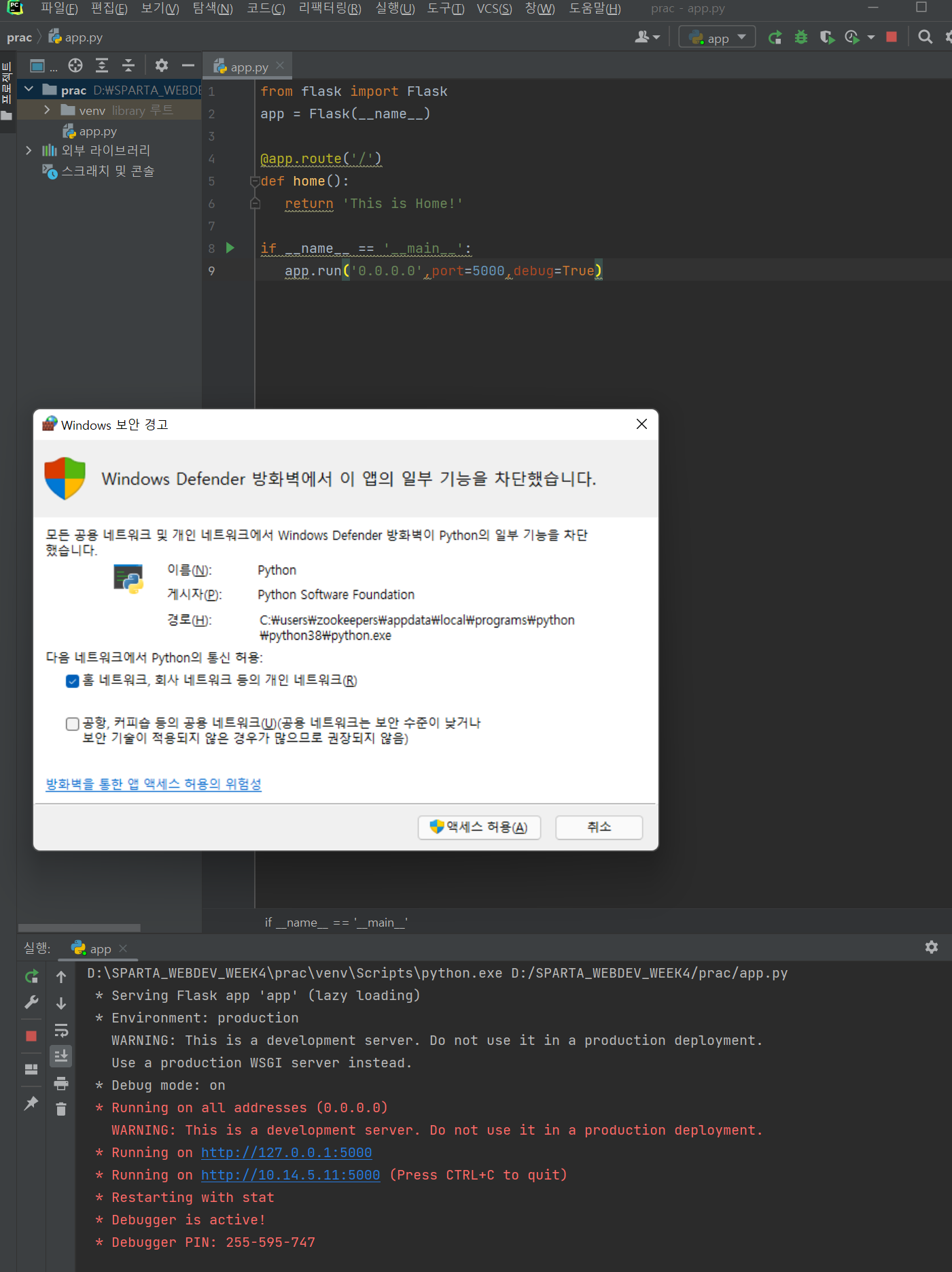
Task: Click prac in the breadcrumb bar
Action: pyautogui.click(x=19, y=37)
